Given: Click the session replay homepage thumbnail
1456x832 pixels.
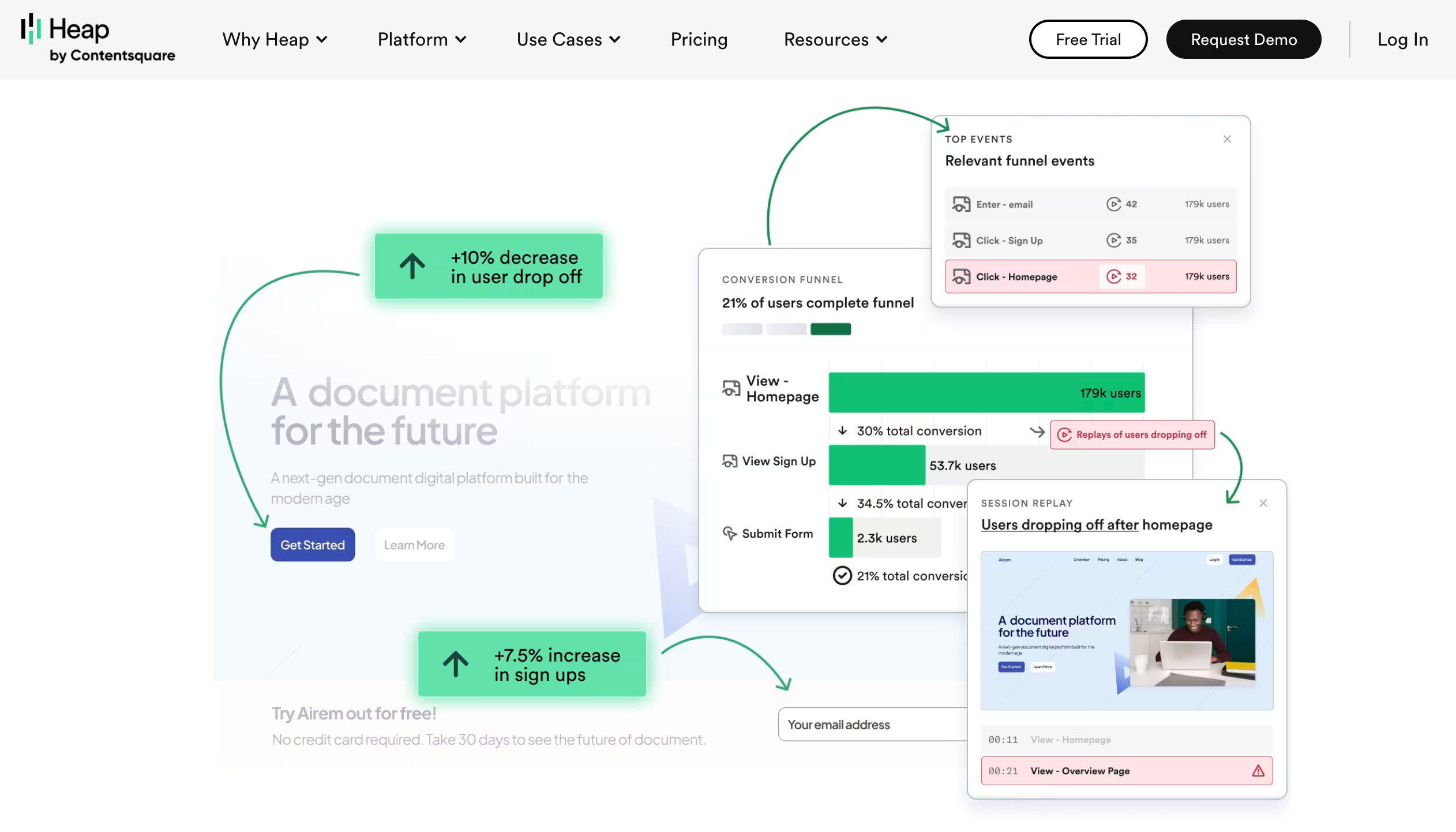Looking at the screenshot, I should pos(1127,631).
